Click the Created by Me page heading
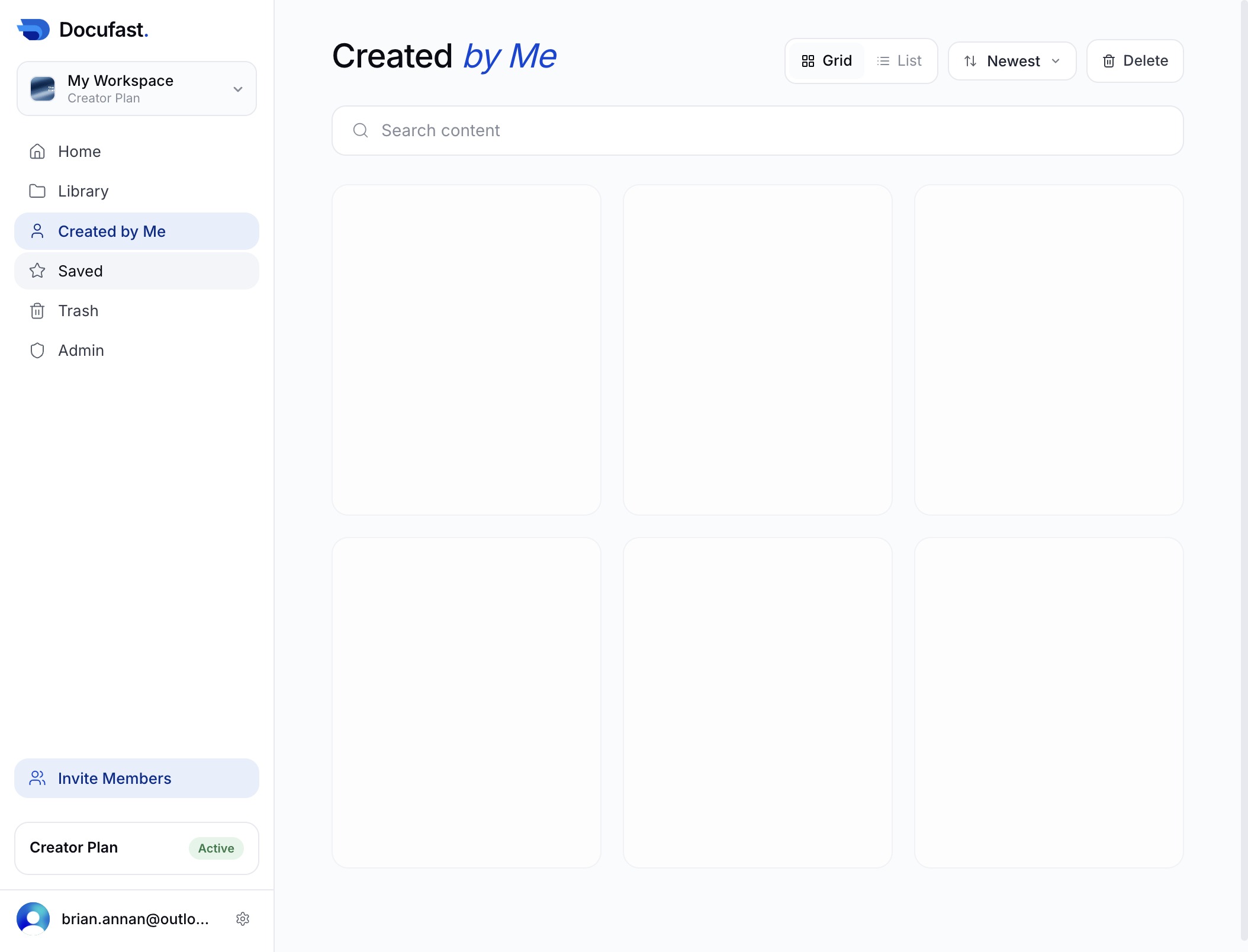 [444, 56]
